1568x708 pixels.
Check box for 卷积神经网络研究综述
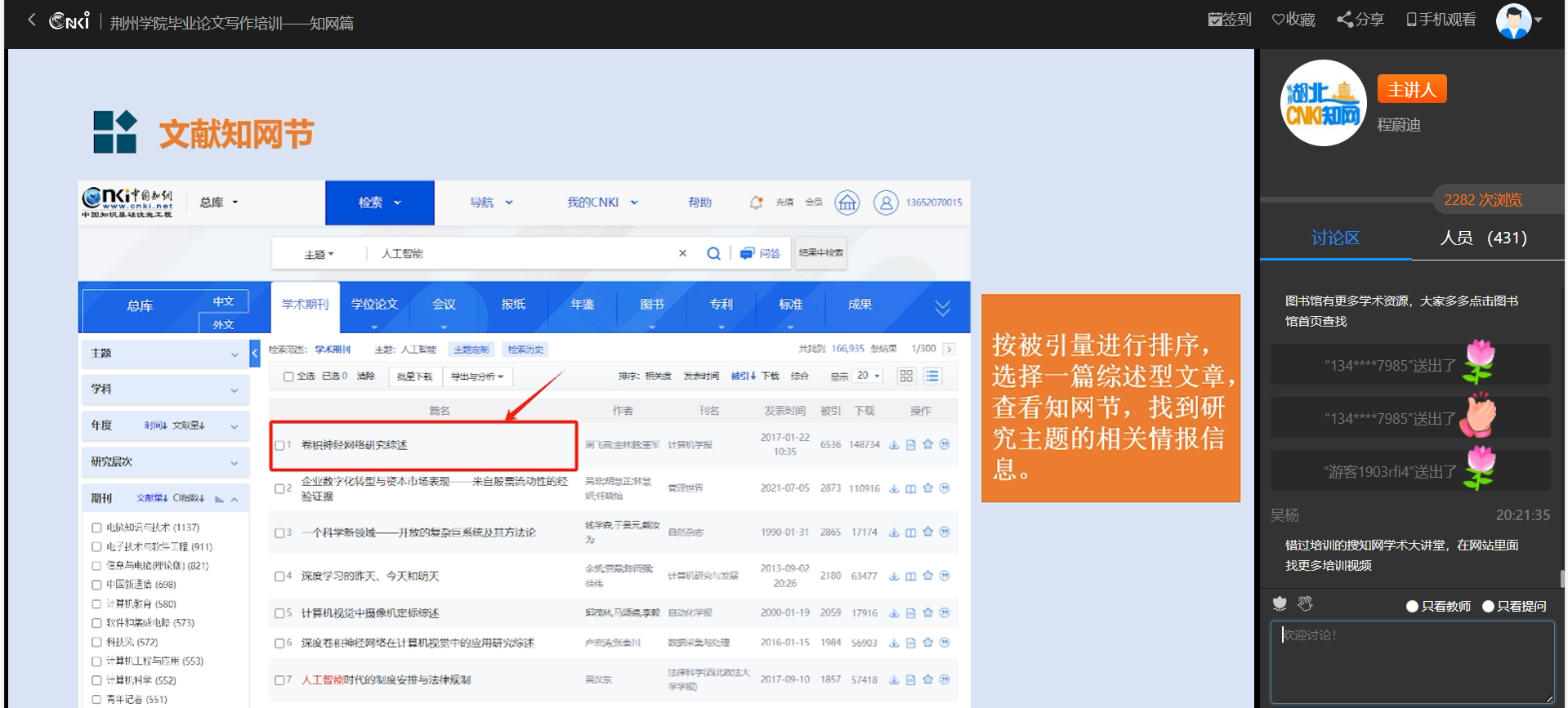[279, 445]
